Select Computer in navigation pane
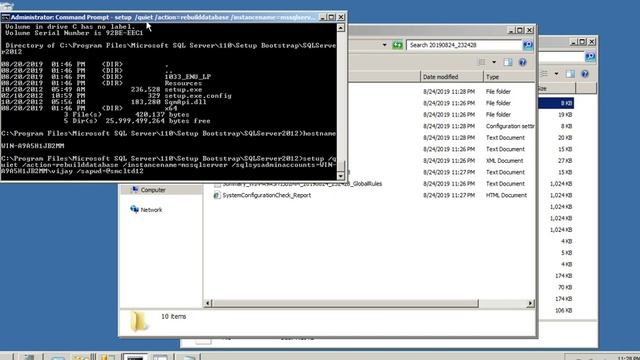The image size is (640, 360). 153,190
